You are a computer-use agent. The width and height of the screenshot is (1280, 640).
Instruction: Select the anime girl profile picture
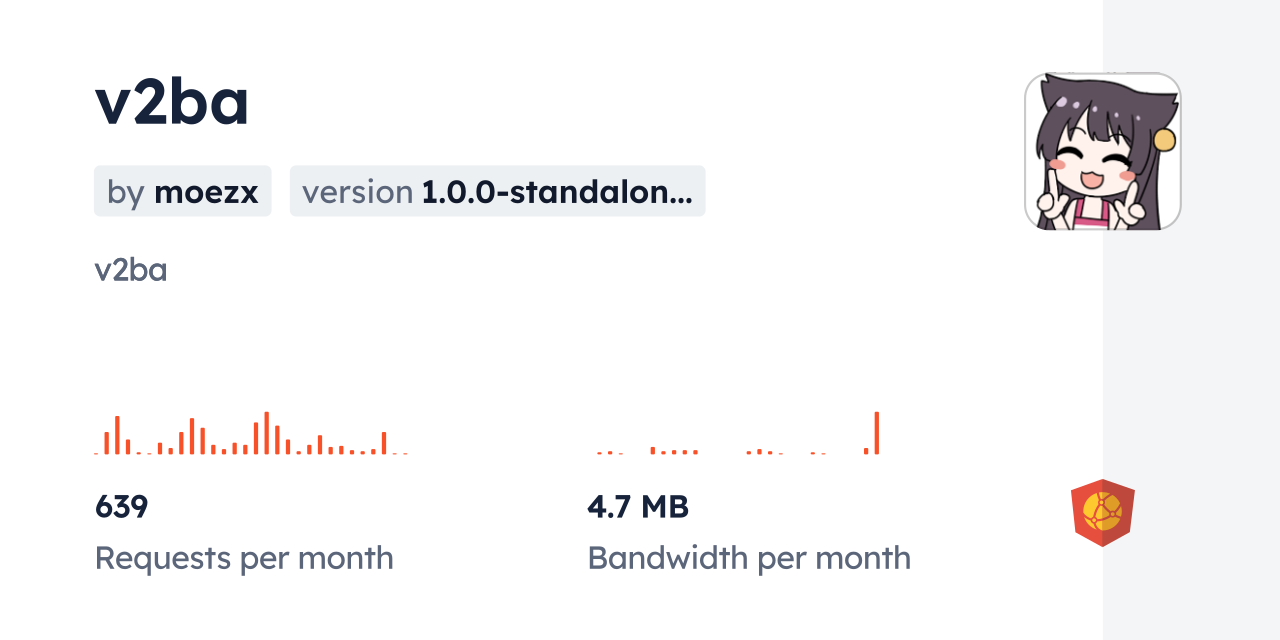[1102, 150]
